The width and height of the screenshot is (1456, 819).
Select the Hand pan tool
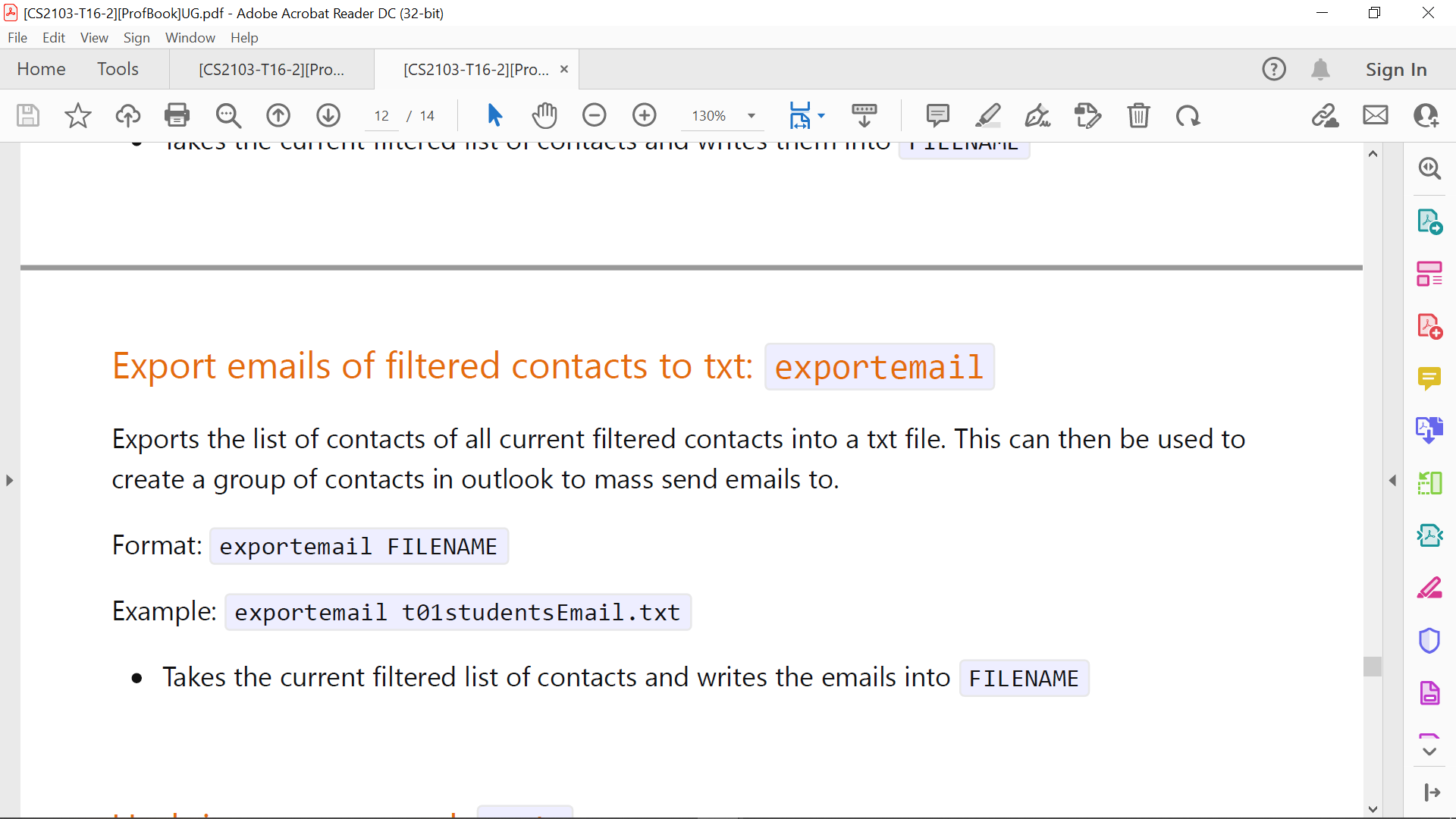click(544, 115)
